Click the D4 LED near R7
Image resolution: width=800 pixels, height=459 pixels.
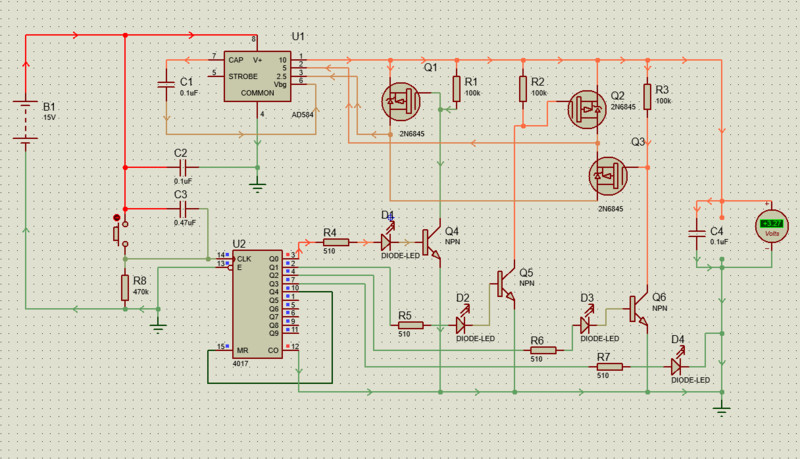(x=678, y=367)
